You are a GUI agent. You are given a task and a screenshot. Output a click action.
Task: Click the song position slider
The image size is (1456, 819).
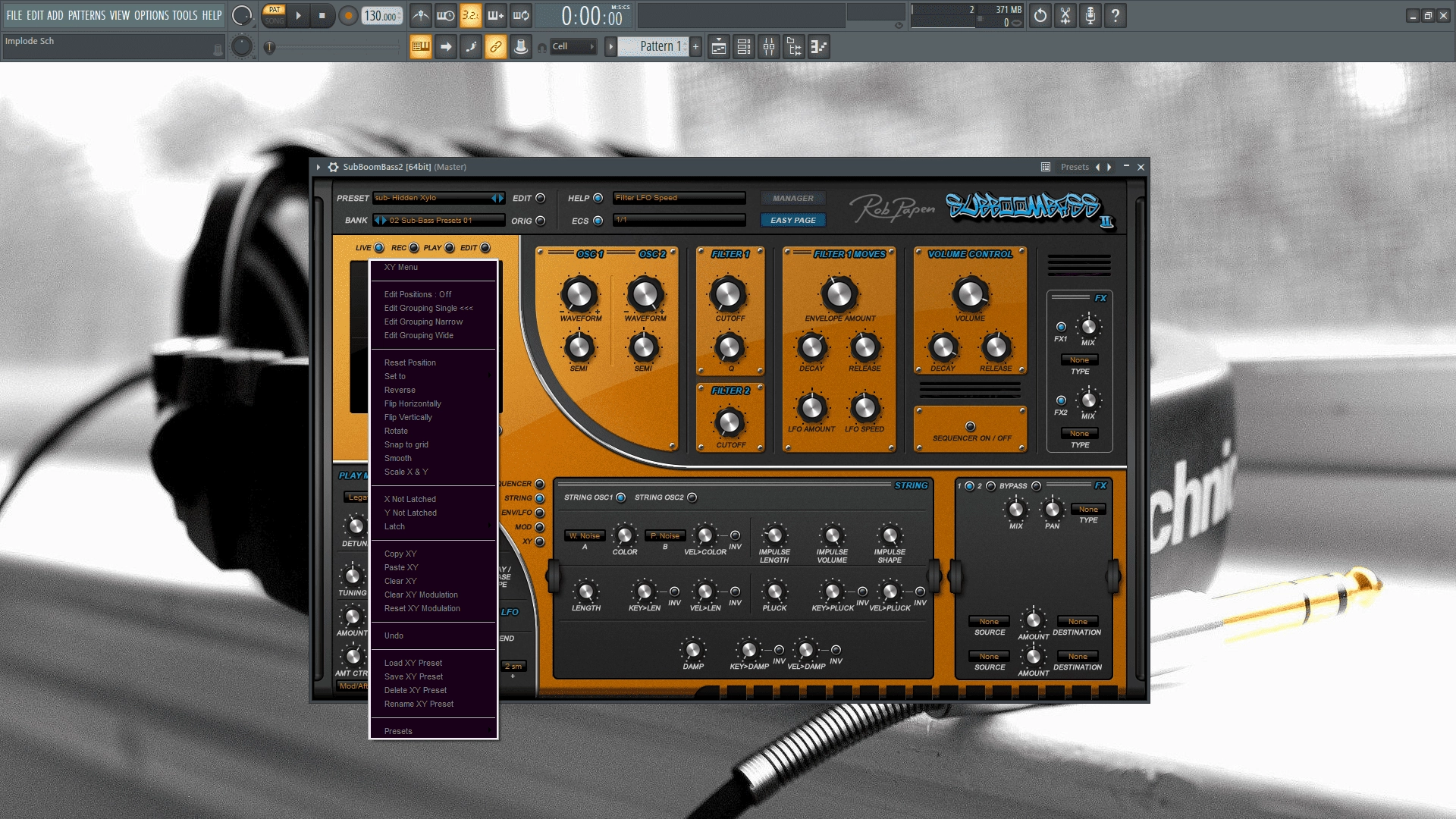(x=332, y=48)
